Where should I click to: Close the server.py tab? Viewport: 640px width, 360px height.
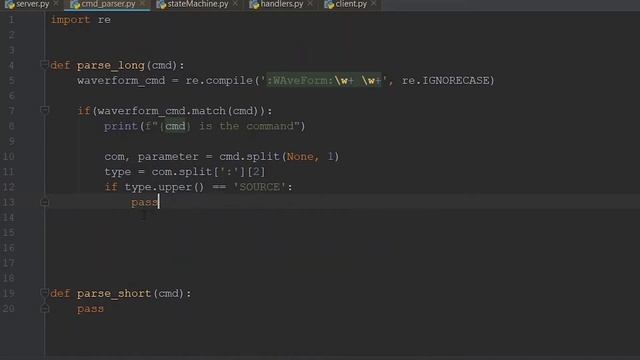click(56, 4)
